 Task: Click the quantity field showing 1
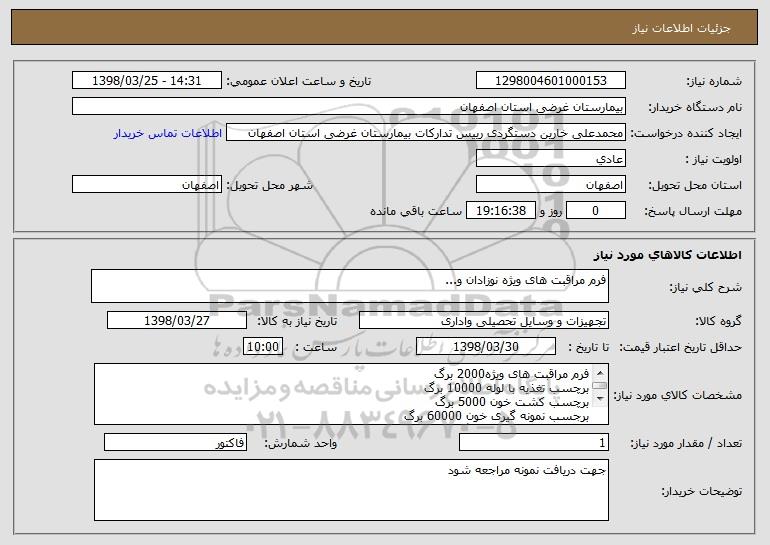(x=534, y=442)
